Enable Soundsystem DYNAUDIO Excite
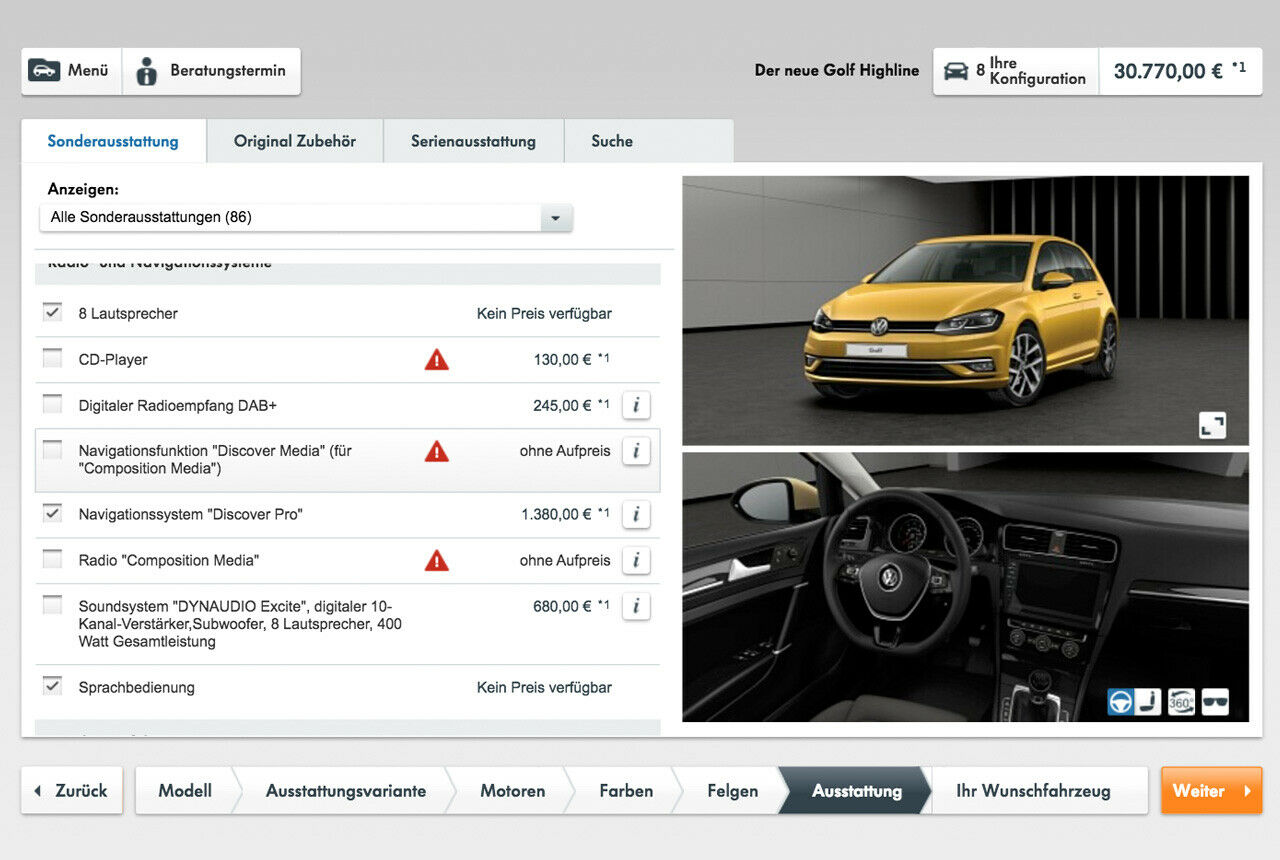Screen dimensions: 1280x860 coord(52,605)
